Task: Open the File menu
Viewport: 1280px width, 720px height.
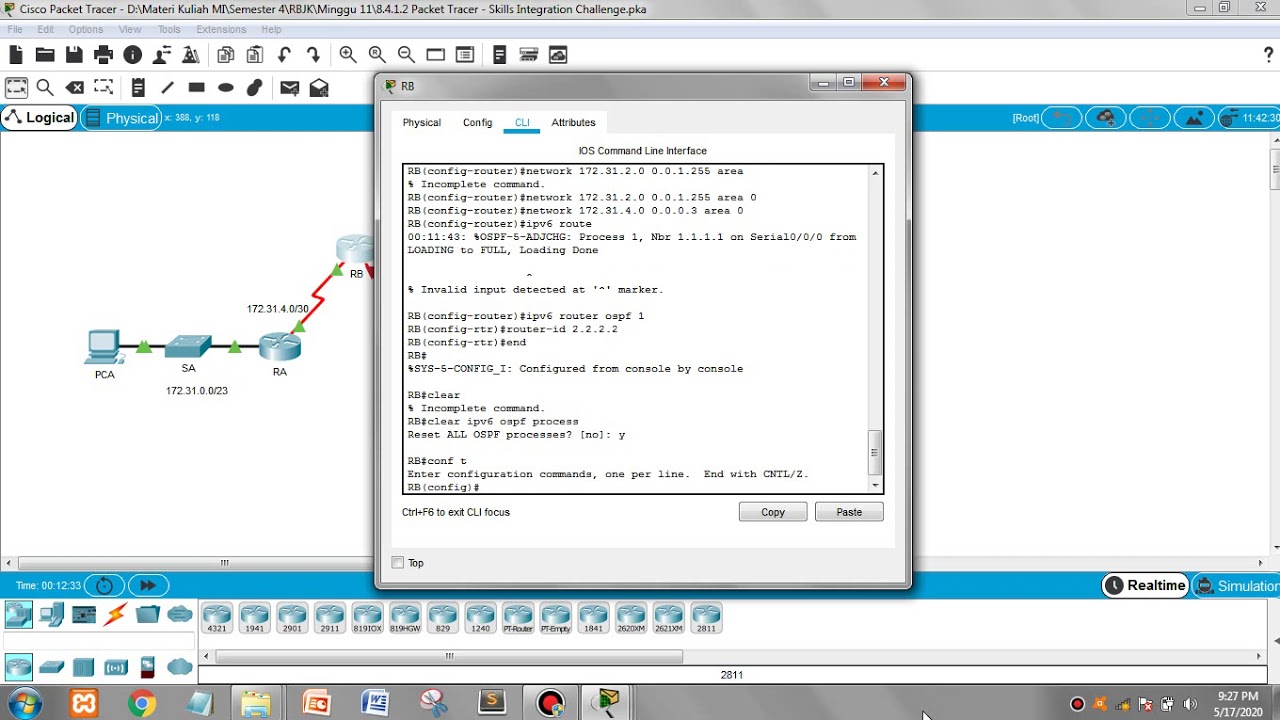Action: point(15,29)
